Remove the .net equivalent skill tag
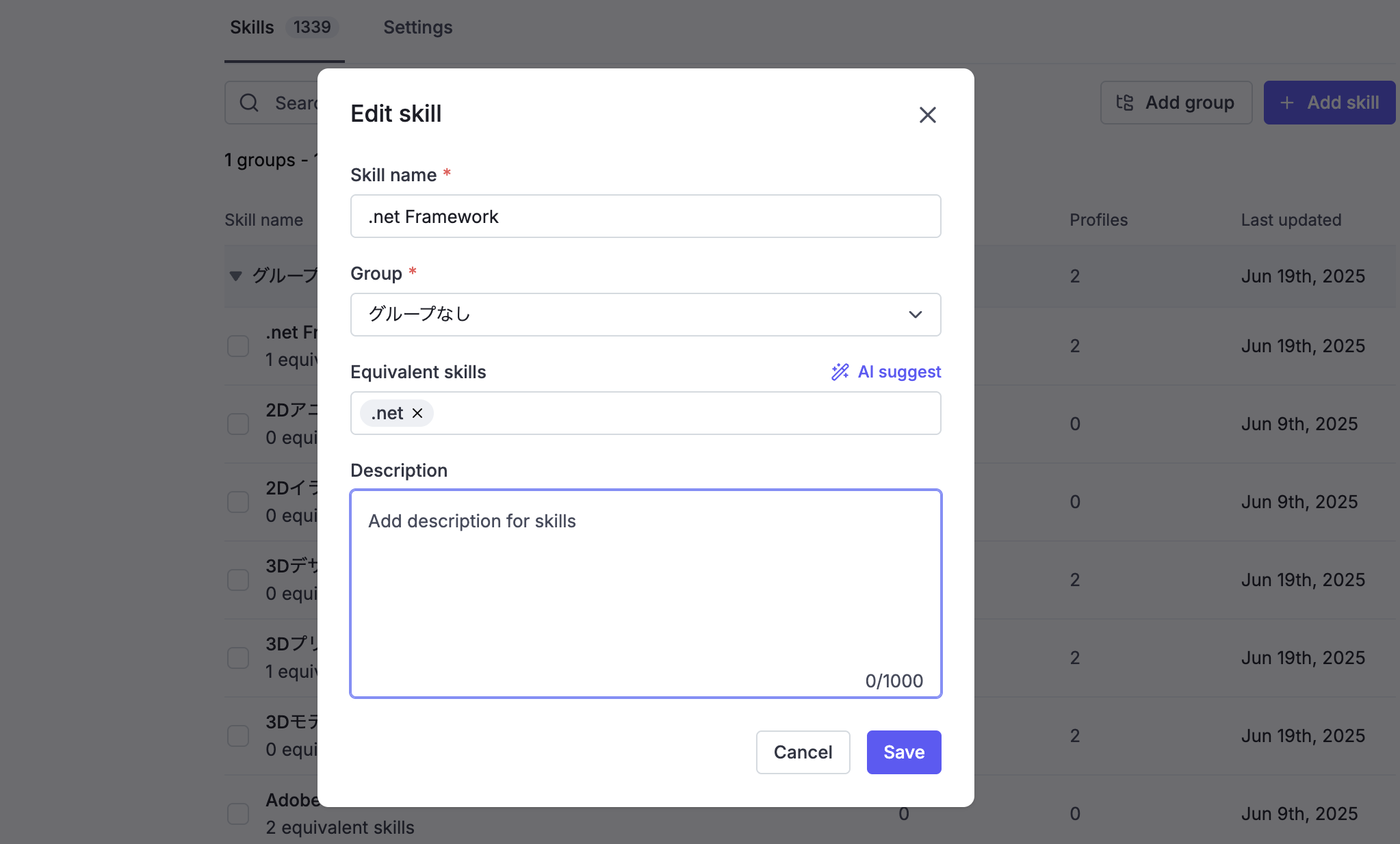 click(x=417, y=413)
